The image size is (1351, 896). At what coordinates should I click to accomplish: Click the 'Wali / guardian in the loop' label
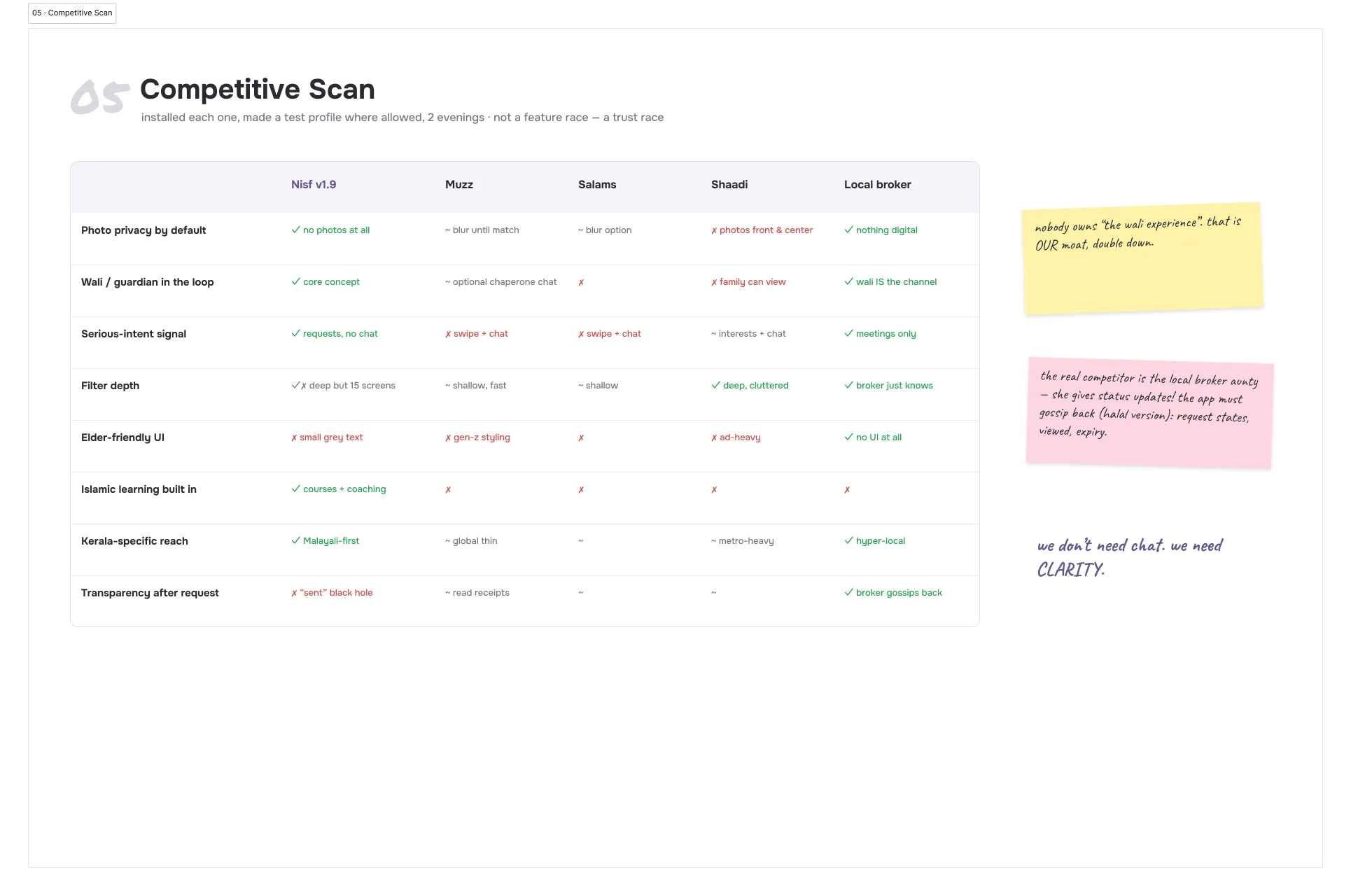(x=148, y=282)
